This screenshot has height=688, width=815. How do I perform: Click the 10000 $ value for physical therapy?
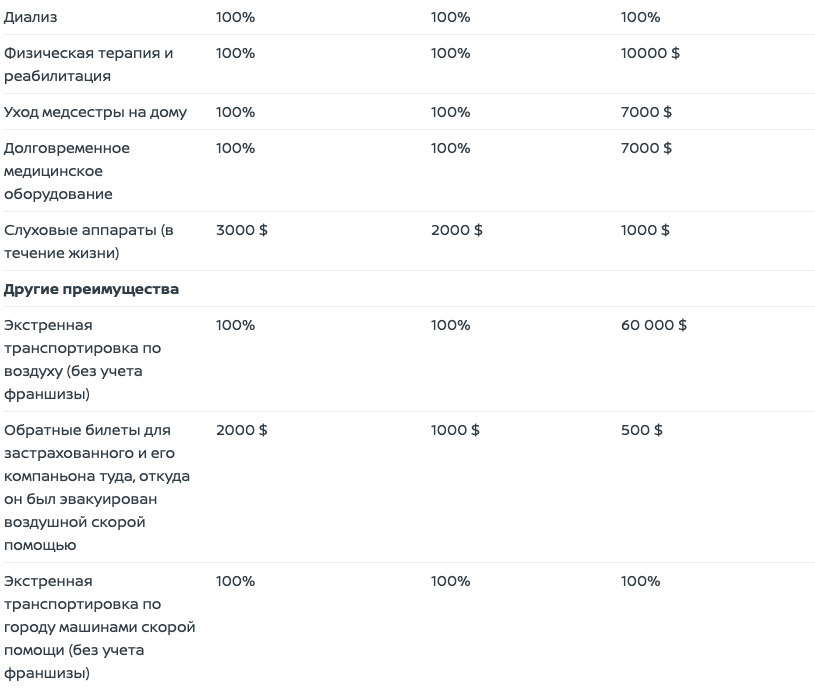pos(650,53)
